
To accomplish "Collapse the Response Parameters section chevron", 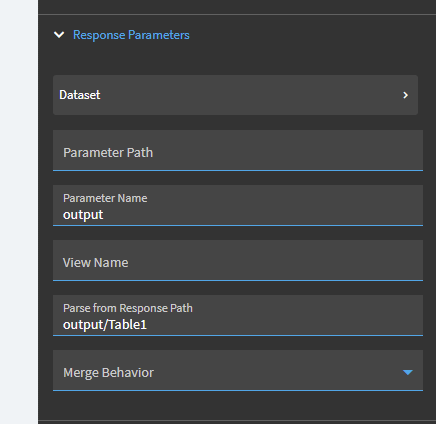I will (59, 35).
